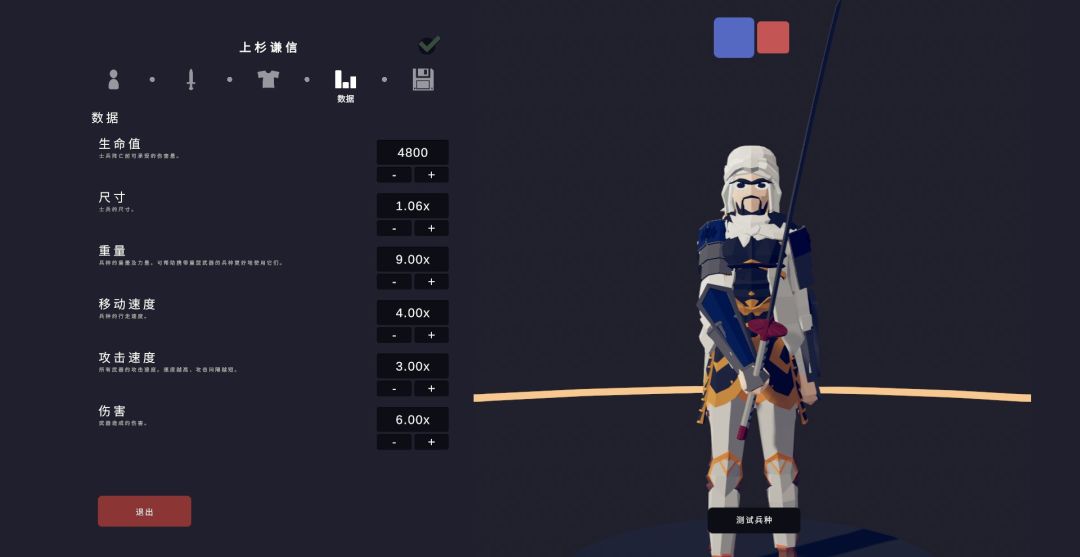Click the 尺寸 stat label
1080x557 pixels.
112,198
